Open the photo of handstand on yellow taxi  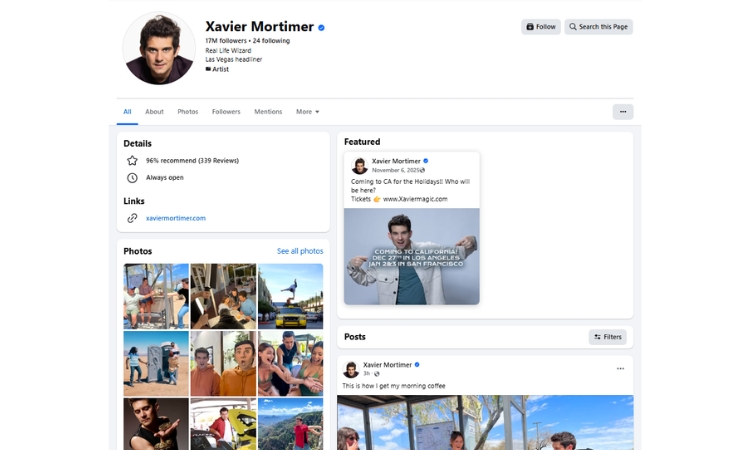coord(291,296)
